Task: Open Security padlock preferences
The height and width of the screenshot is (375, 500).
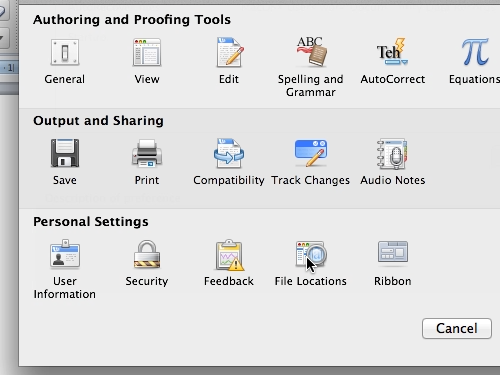Action: (x=147, y=254)
